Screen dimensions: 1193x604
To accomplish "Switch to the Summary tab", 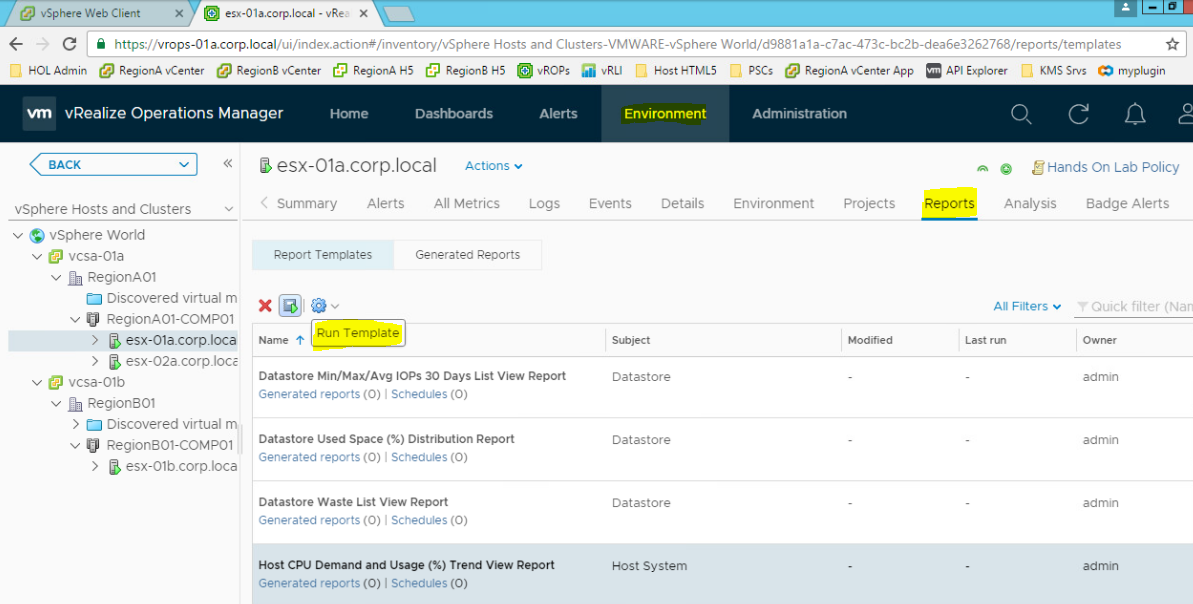I will tap(307, 203).
